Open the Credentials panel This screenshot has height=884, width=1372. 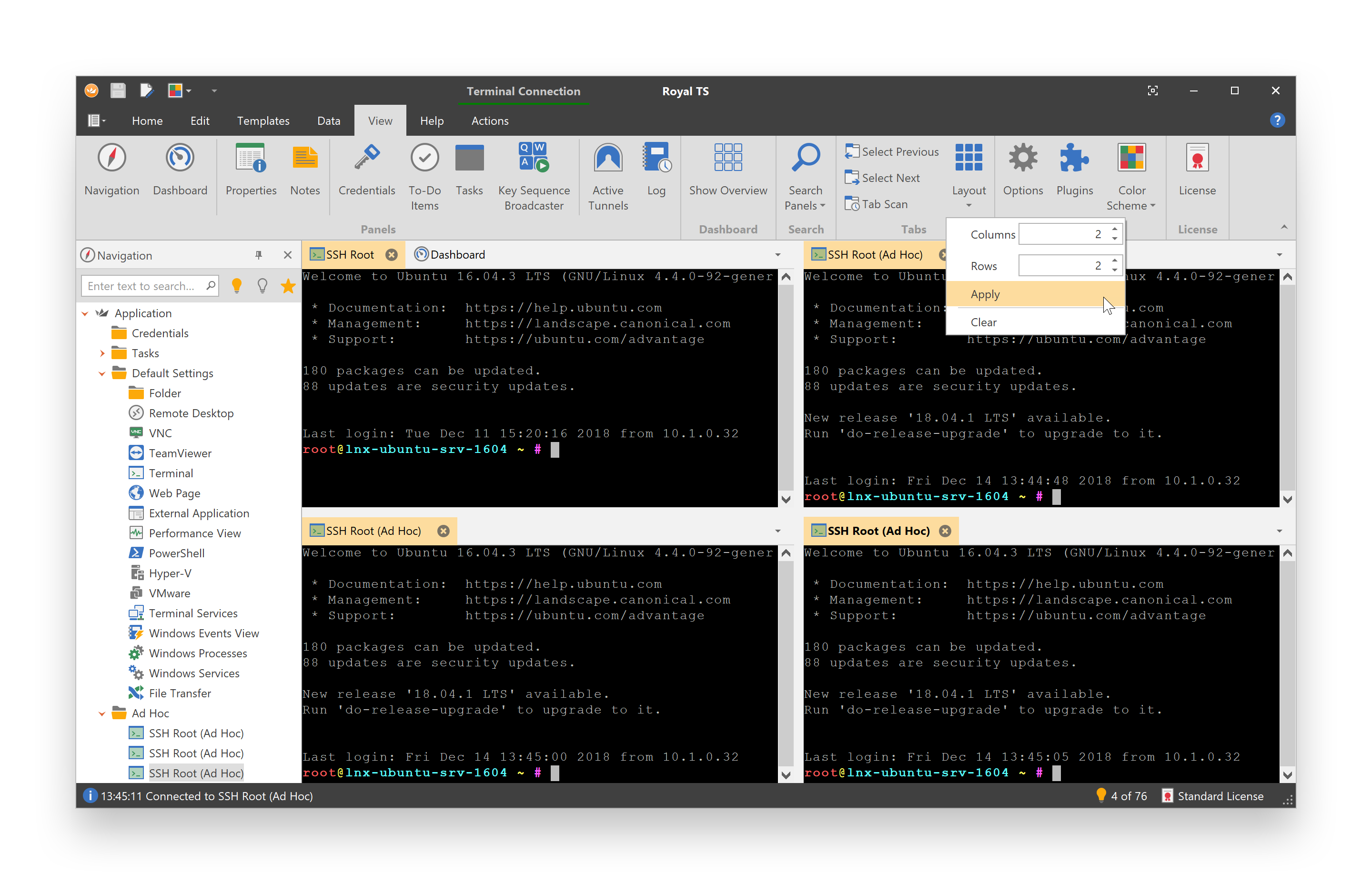[x=366, y=170]
